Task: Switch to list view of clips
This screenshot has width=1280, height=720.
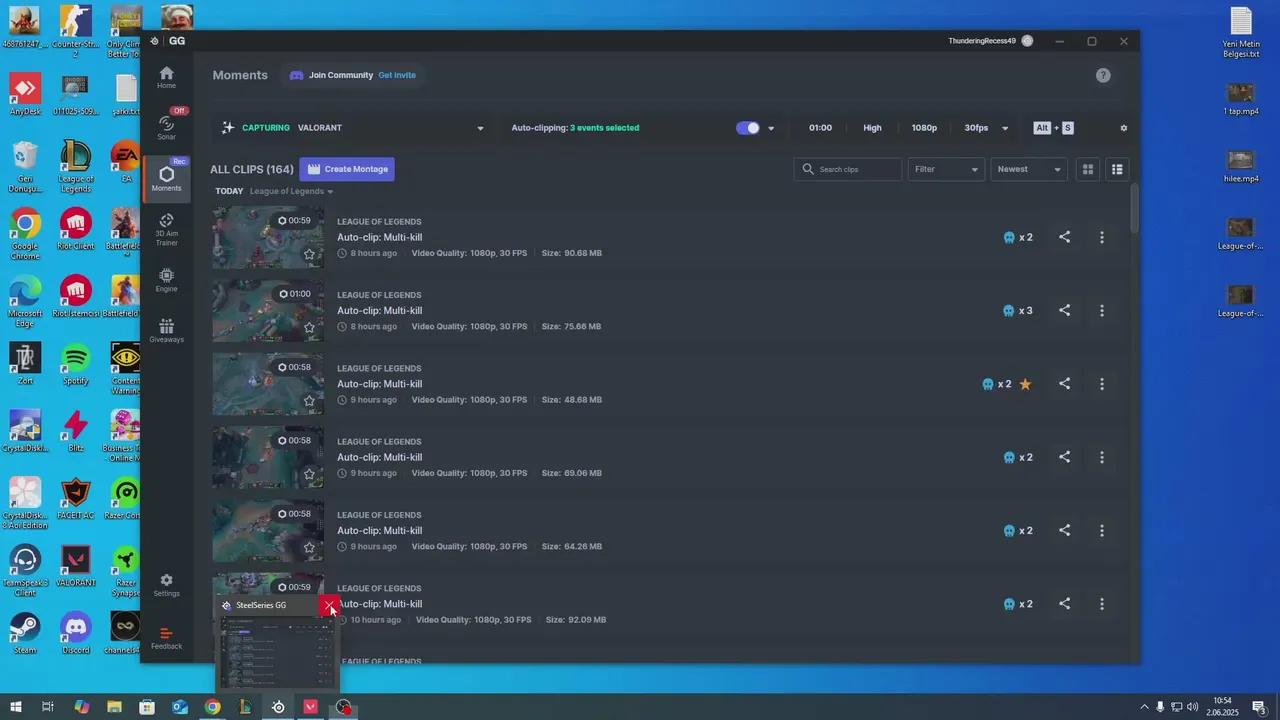Action: pyautogui.click(x=1117, y=169)
